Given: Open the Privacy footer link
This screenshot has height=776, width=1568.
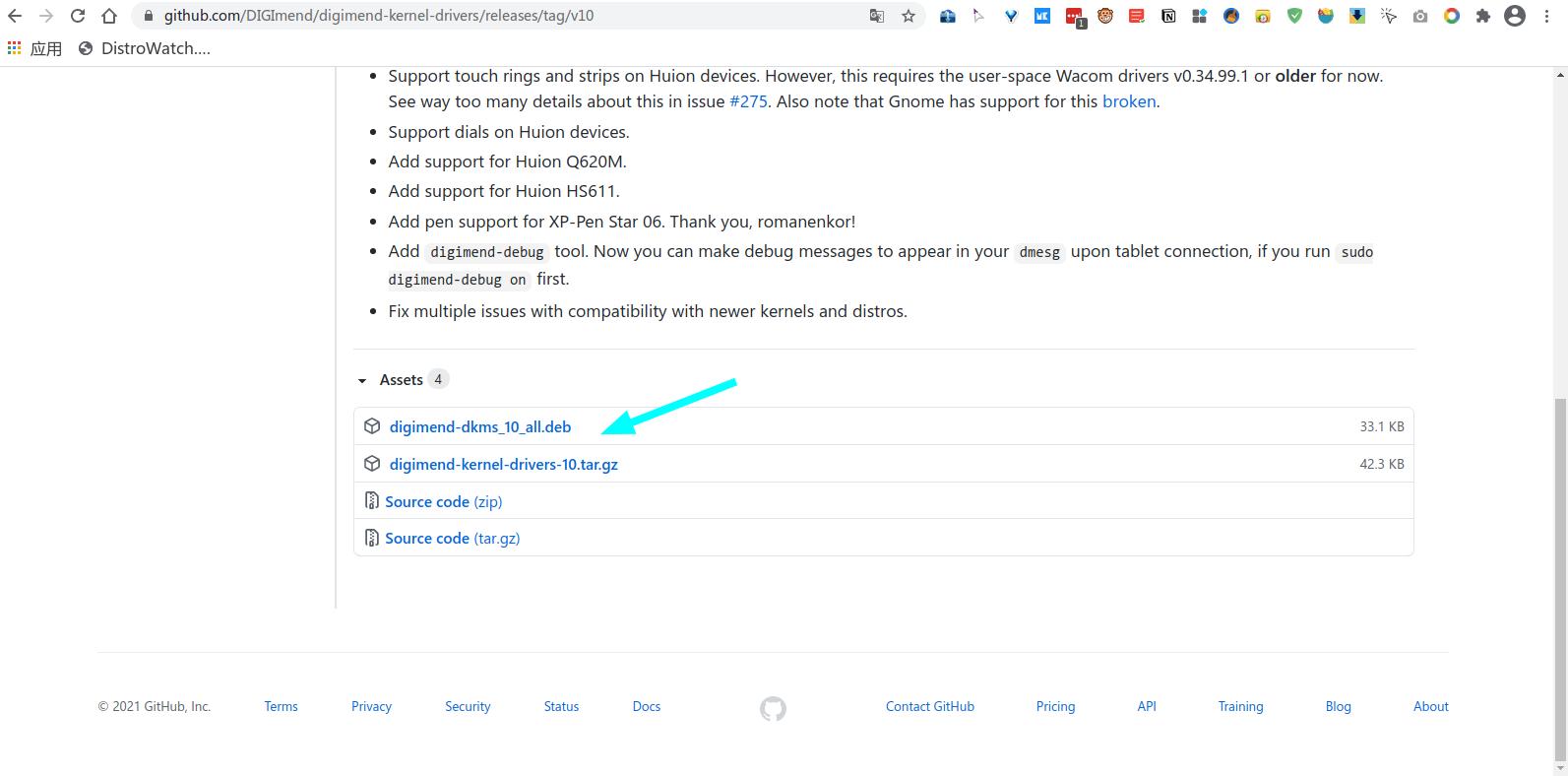Looking at the screenshot, I should tap(371, 706).
